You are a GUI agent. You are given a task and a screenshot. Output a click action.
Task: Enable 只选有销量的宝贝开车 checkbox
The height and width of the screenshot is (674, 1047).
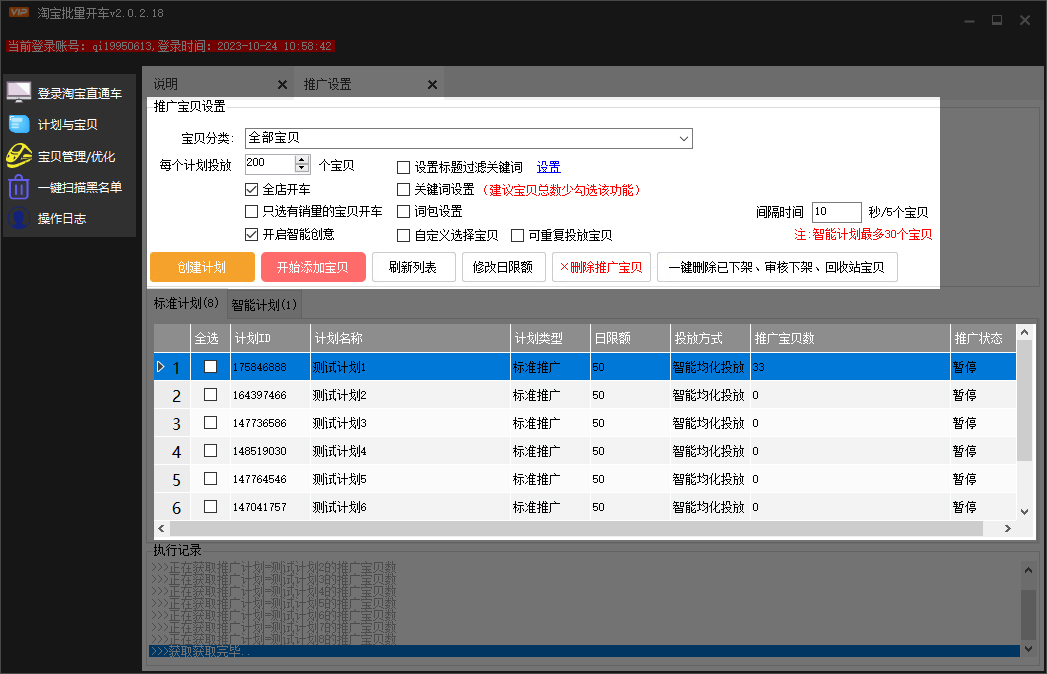pos(251,211)
